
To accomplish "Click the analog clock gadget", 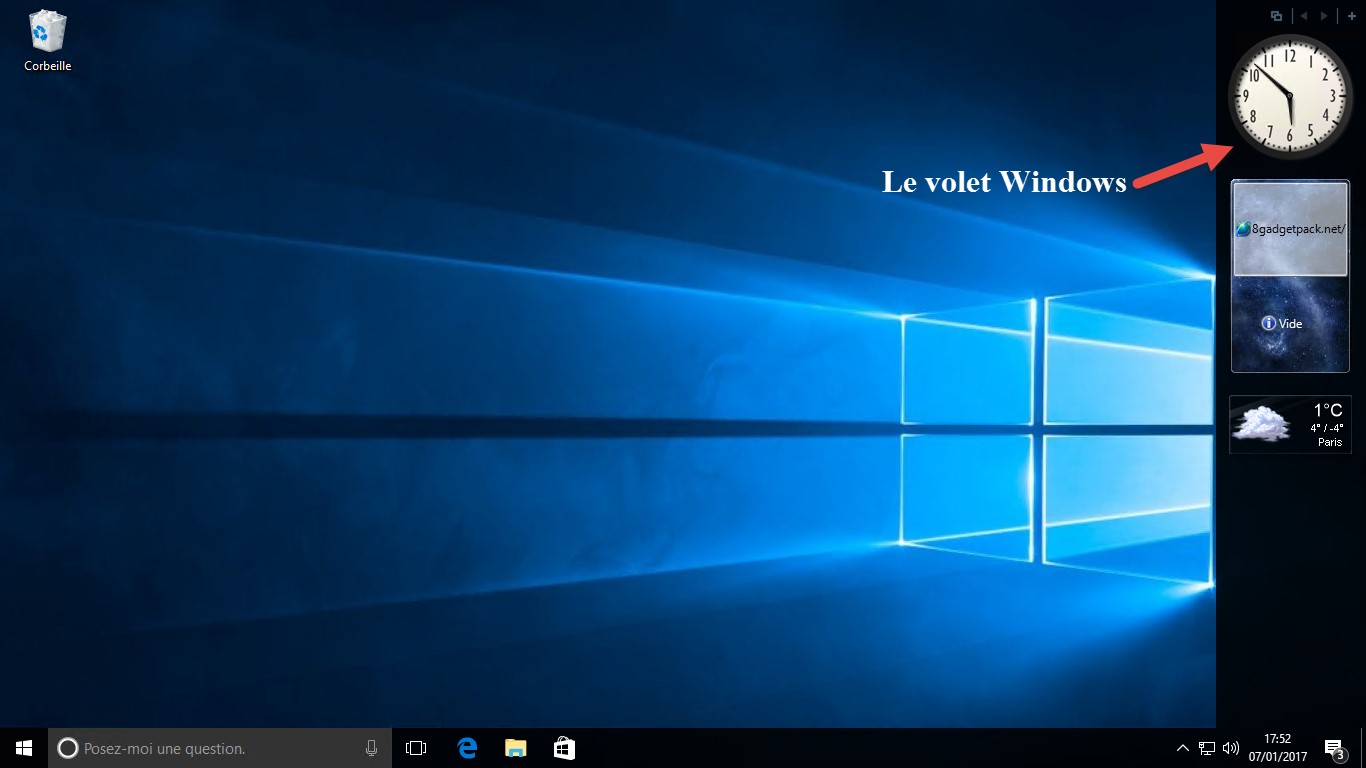I will point(1290,97).
